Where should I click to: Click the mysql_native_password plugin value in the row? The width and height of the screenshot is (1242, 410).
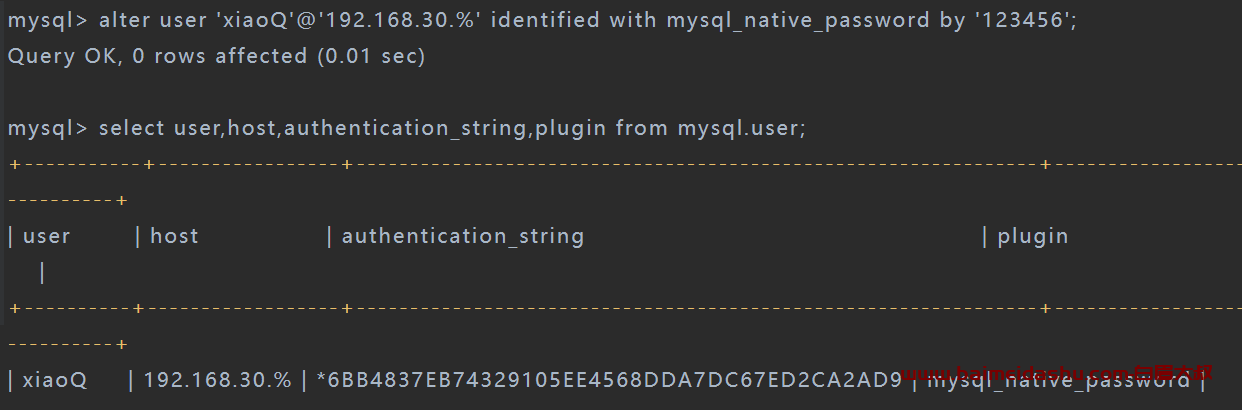coord(1058,381)
